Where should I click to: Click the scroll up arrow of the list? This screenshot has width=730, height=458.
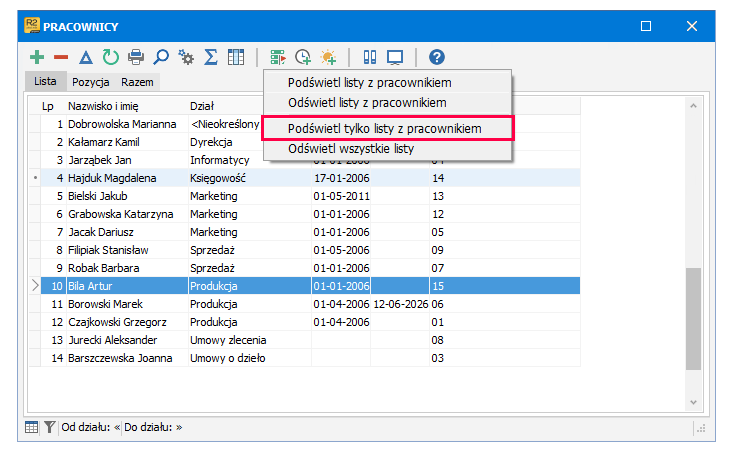click(693, 106)
